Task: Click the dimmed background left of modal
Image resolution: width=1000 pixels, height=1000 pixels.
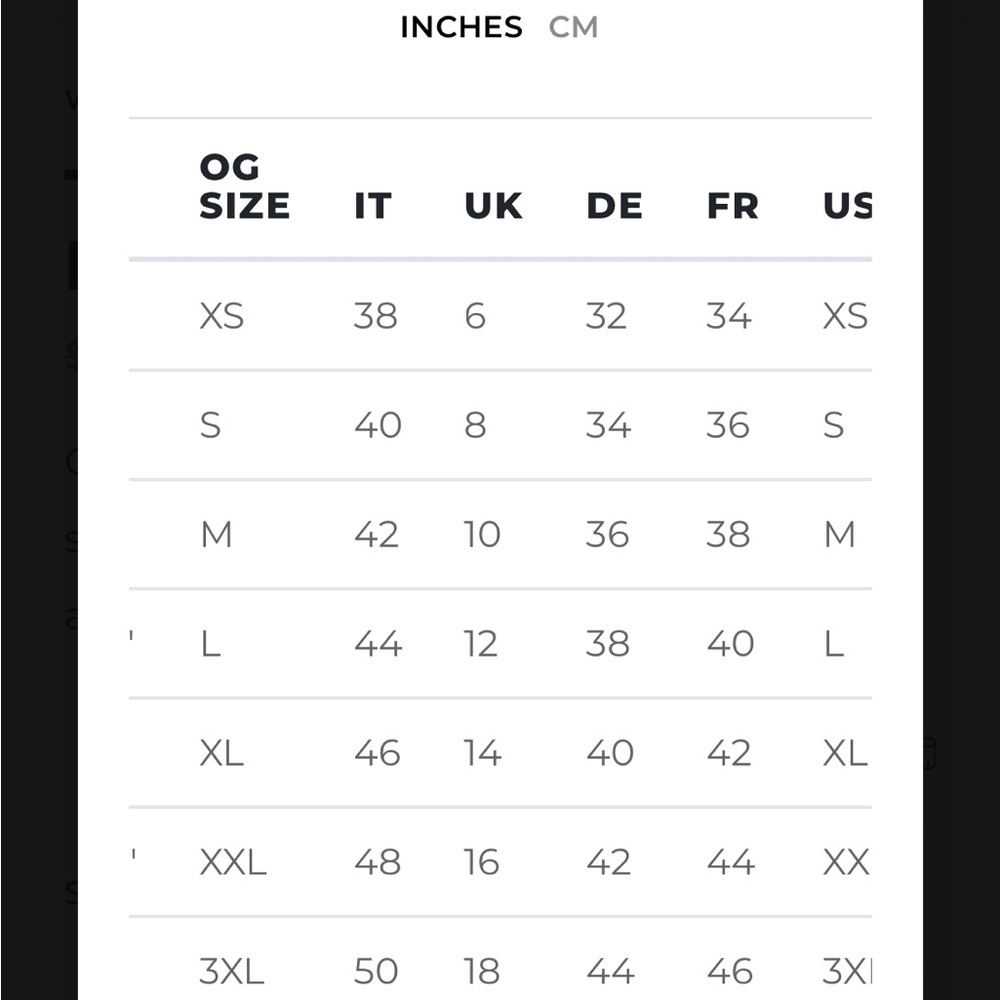Action: pyautogui.click(x=38, y=500)
